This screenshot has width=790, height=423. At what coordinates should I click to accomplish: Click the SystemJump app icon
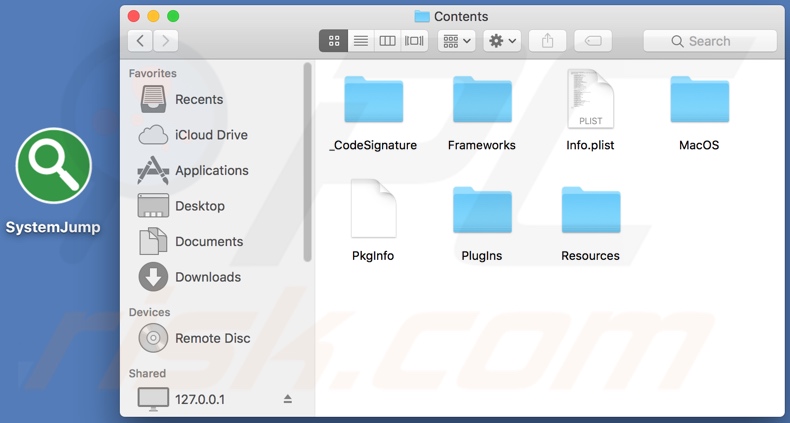(53, 166)
